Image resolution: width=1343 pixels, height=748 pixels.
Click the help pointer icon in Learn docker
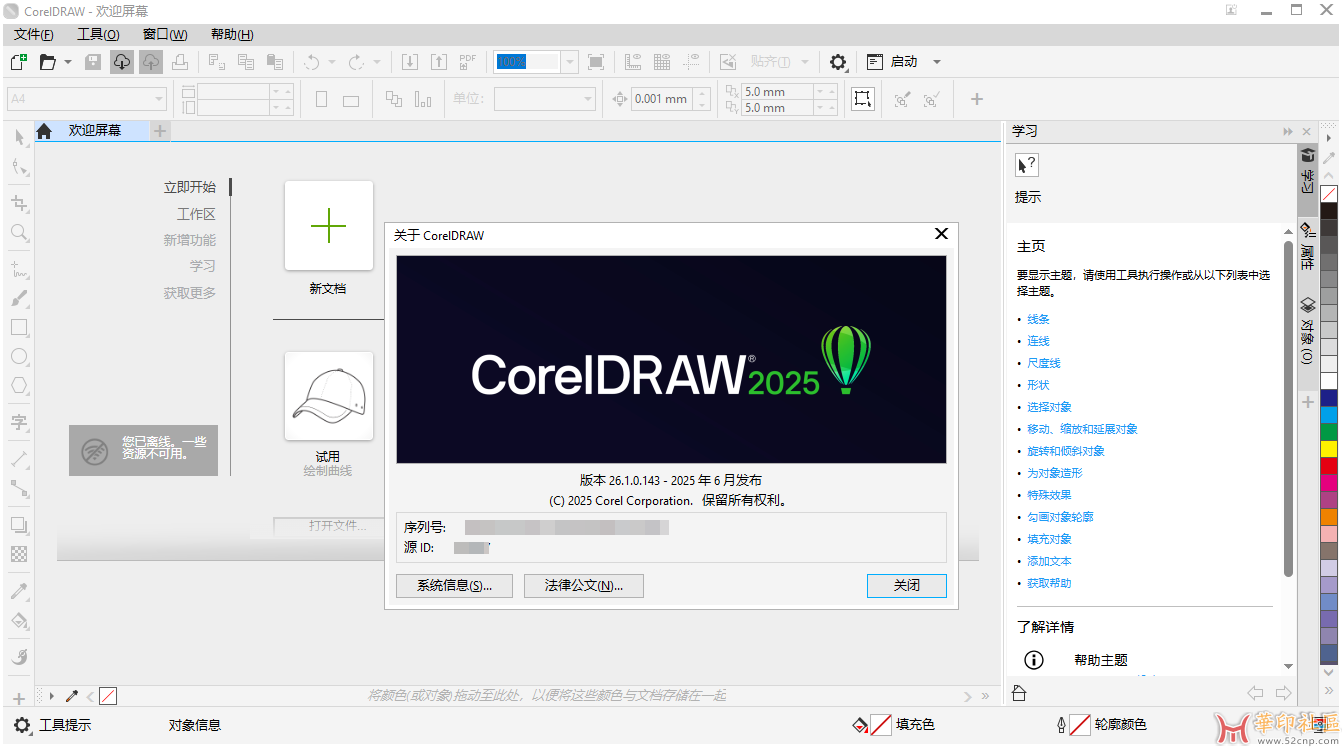pyautogui.click(x=1027, y=165)
